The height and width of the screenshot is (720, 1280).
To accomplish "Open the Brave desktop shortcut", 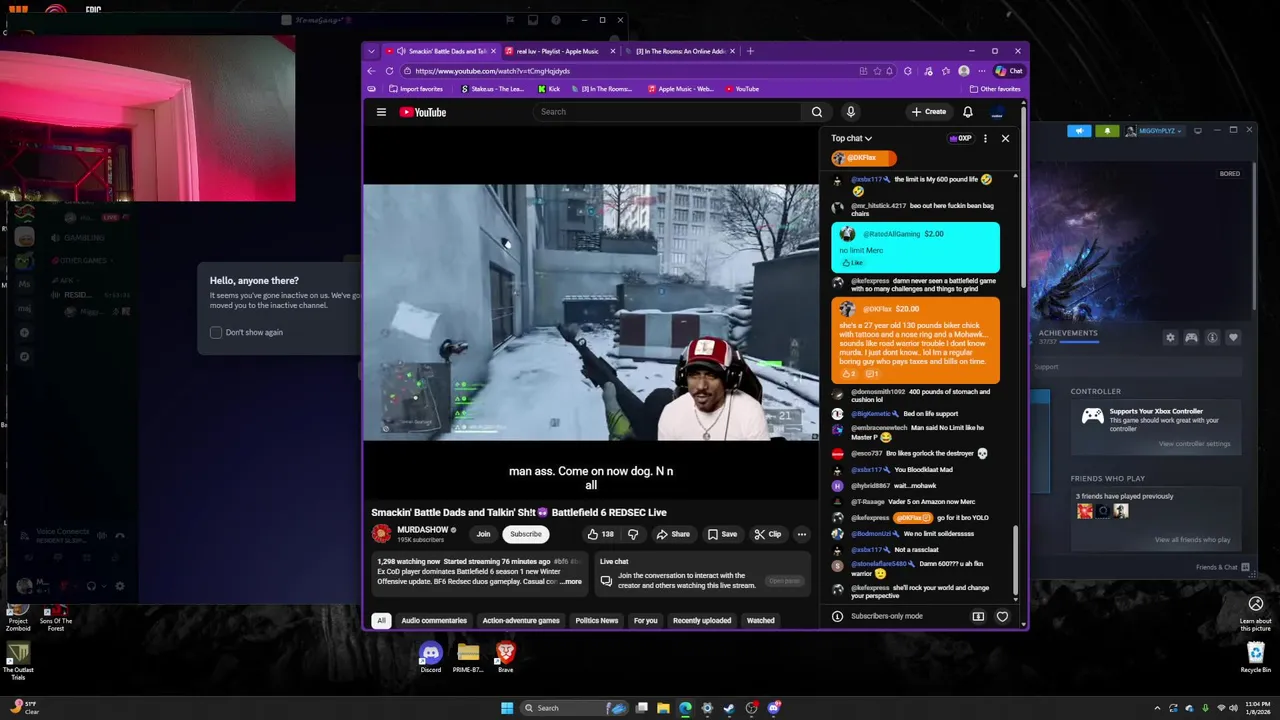I will 505,657.
